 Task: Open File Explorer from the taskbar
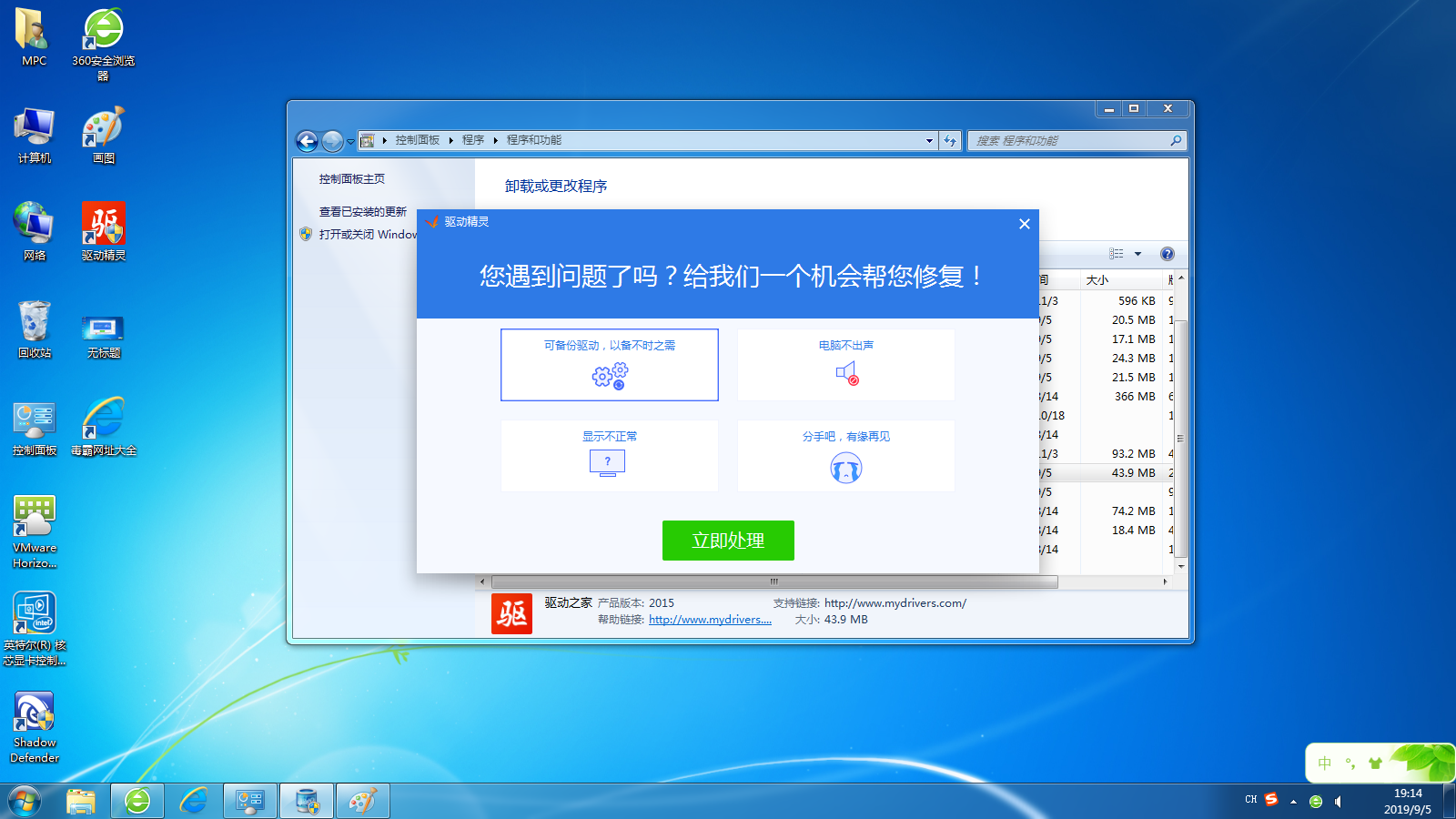[x=81, y=802]
